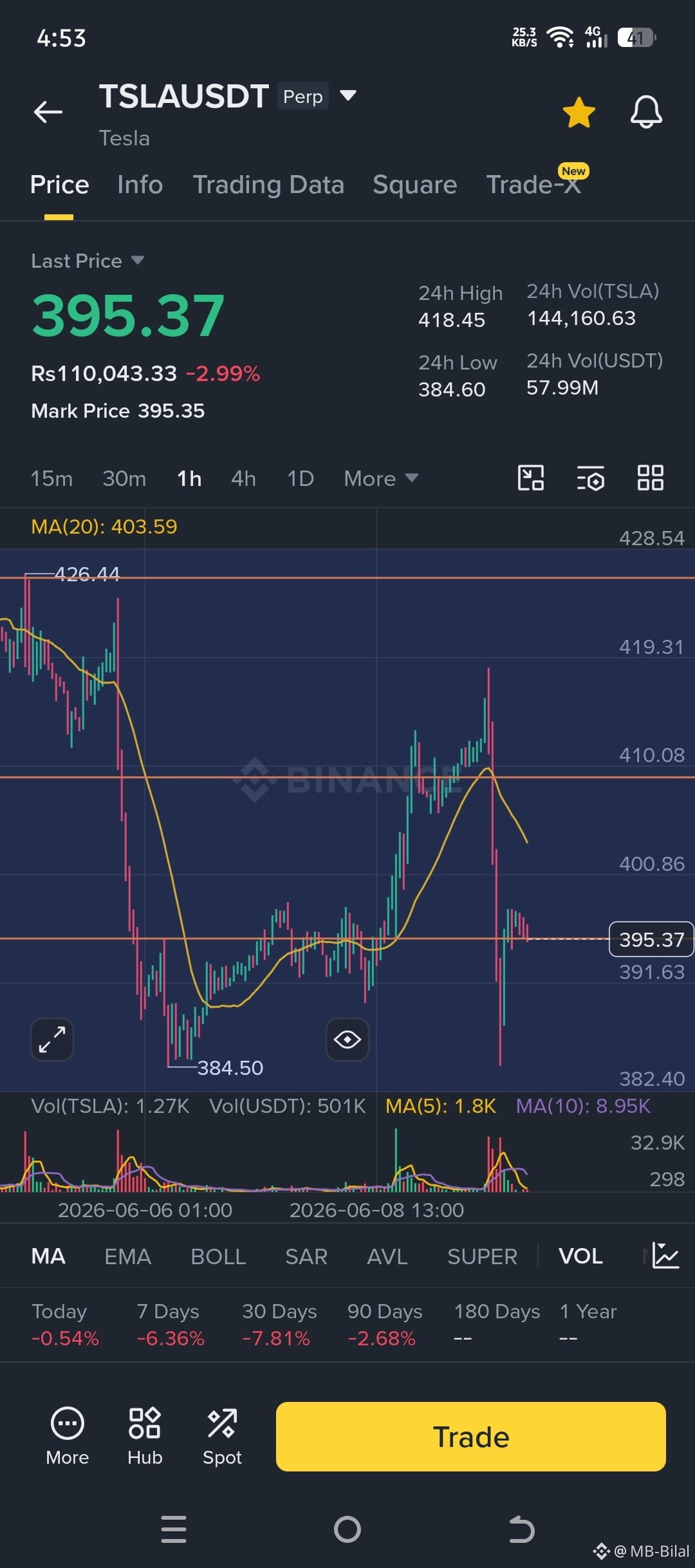The height and width of the screenshot is (1568, 695).
Task: Select 30m chart interval
Action: click(x=124, y=478)
